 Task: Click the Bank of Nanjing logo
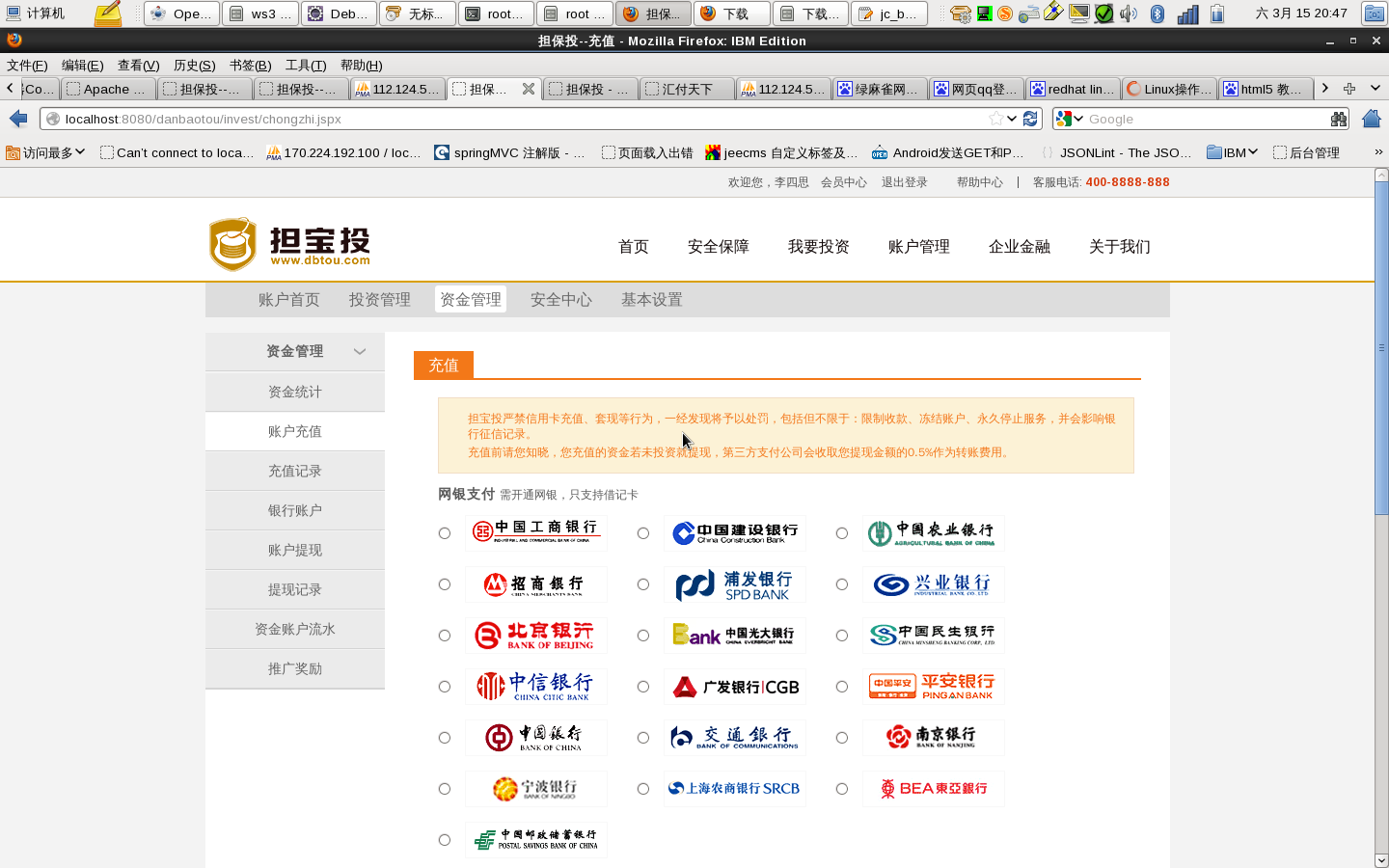click(934, 738)
